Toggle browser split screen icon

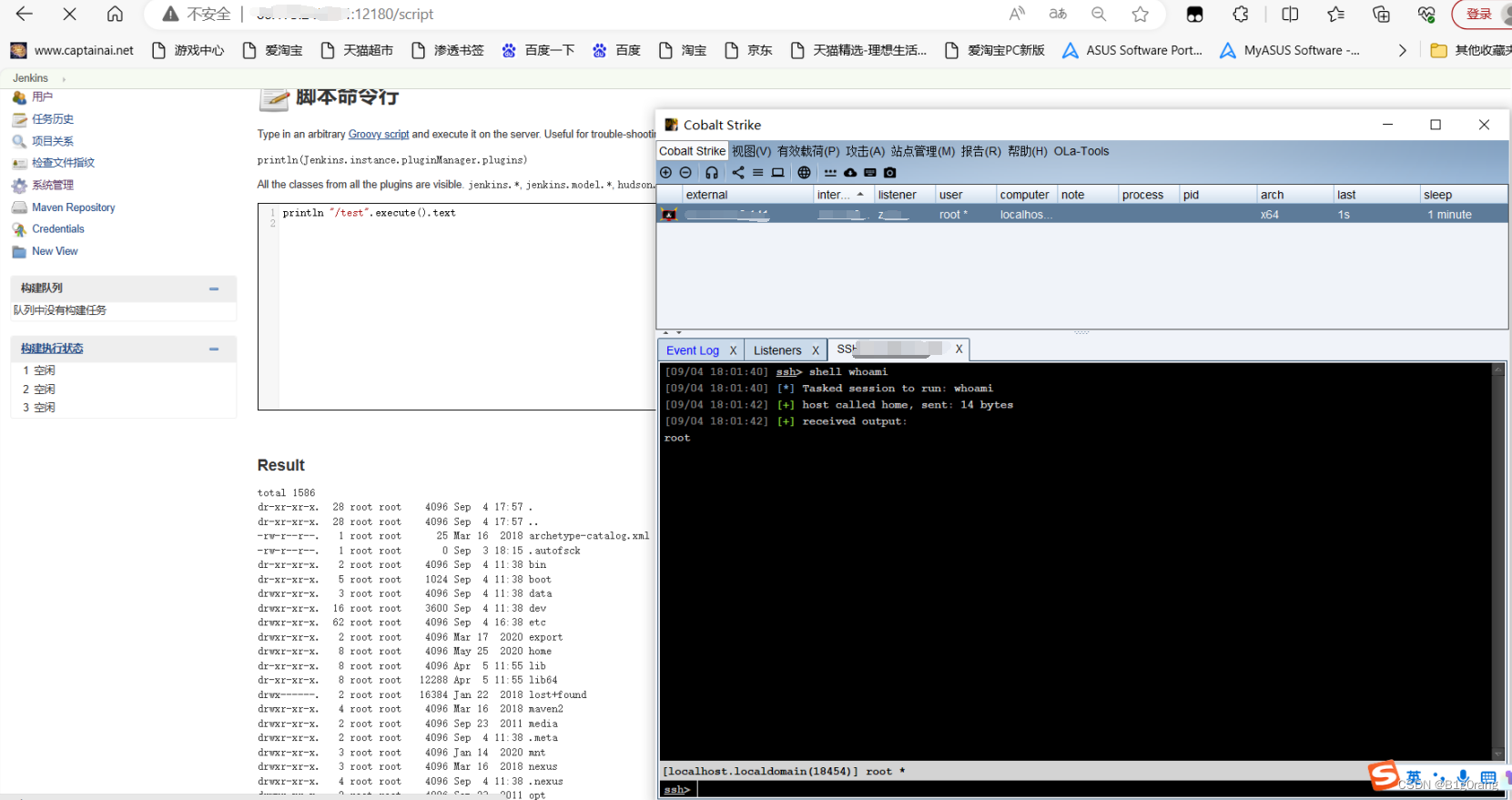[x=1290, y=14]
